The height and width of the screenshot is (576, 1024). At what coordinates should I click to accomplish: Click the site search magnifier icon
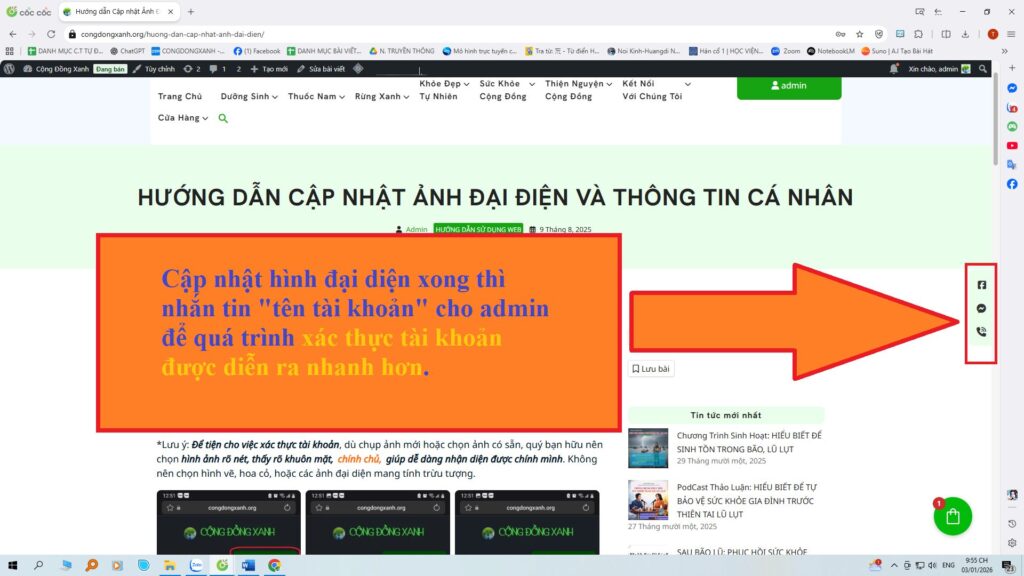coord(223,118)
